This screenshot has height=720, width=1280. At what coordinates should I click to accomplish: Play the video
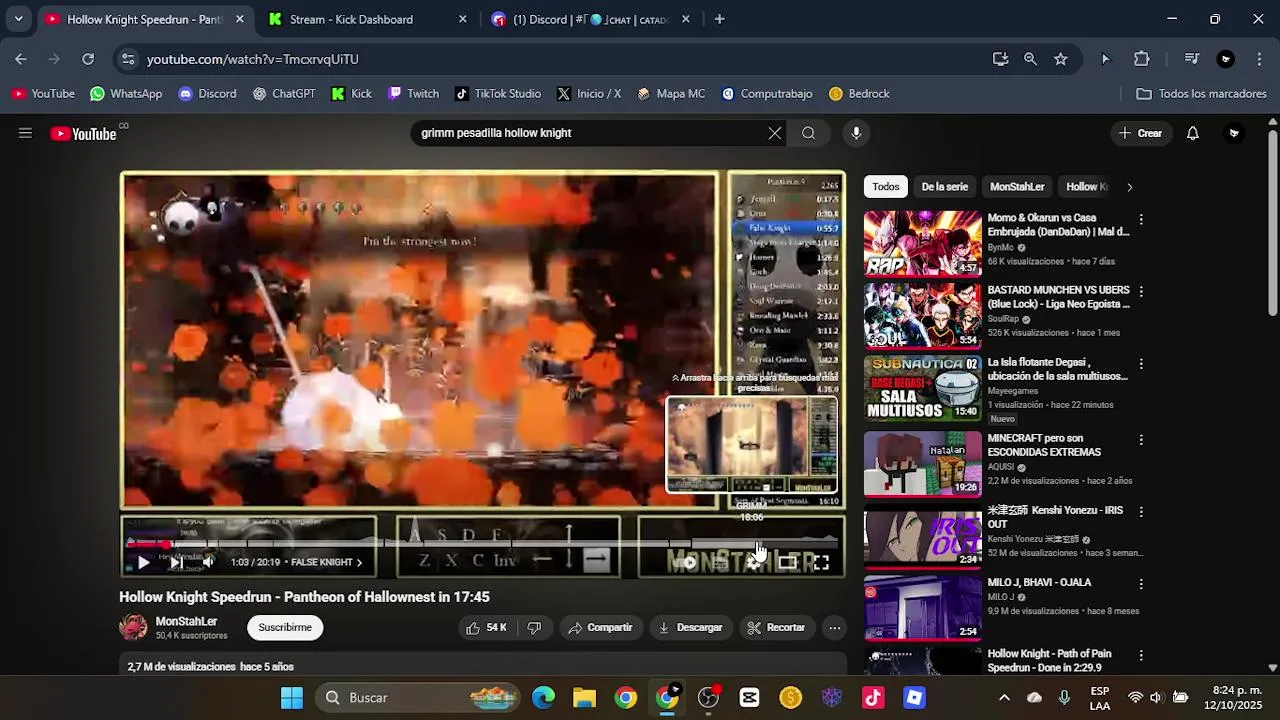pyautogui.click(x=143, y=563)
